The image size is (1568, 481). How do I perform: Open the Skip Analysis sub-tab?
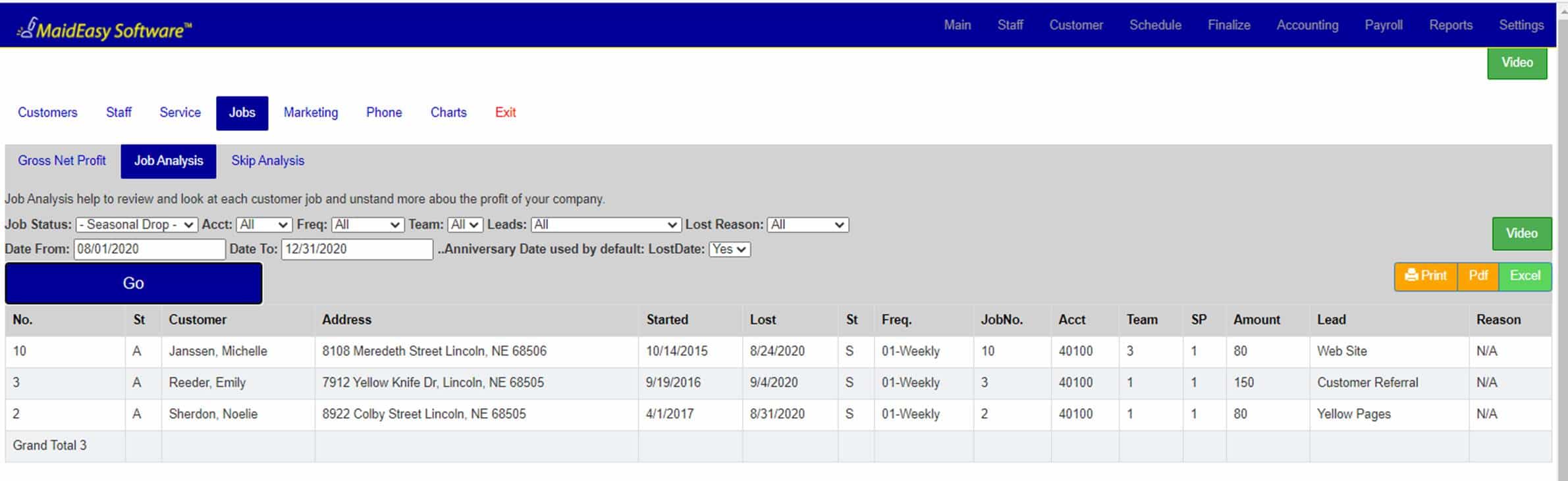coord(267,161)
